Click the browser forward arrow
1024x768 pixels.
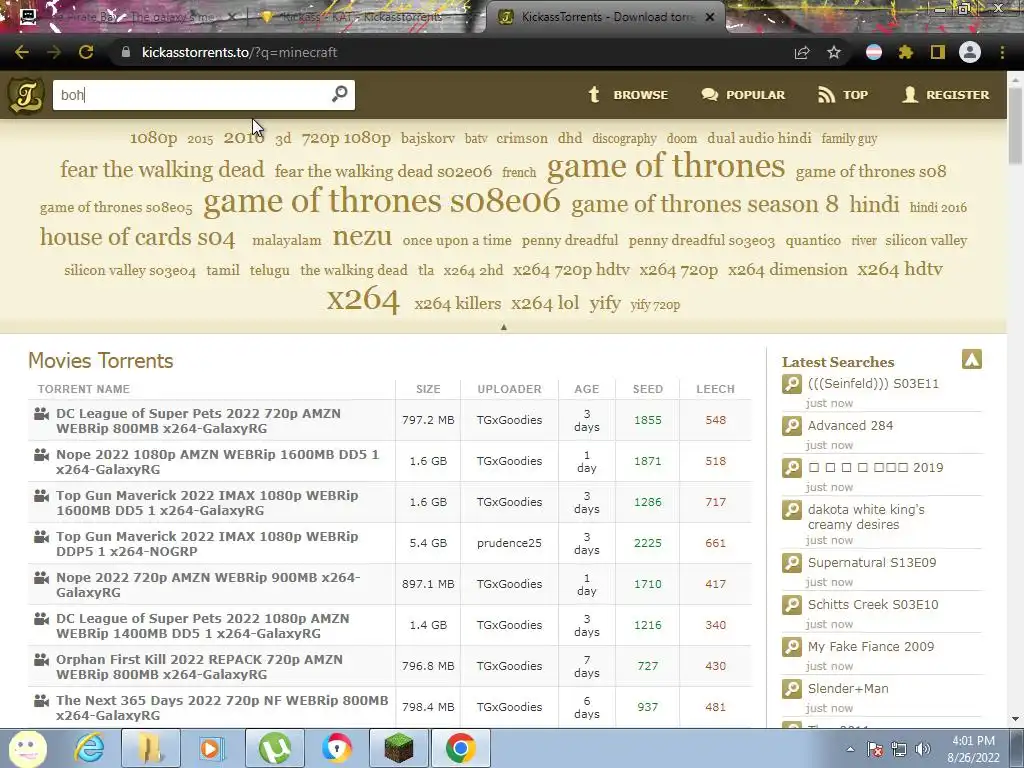pos(54,52)
